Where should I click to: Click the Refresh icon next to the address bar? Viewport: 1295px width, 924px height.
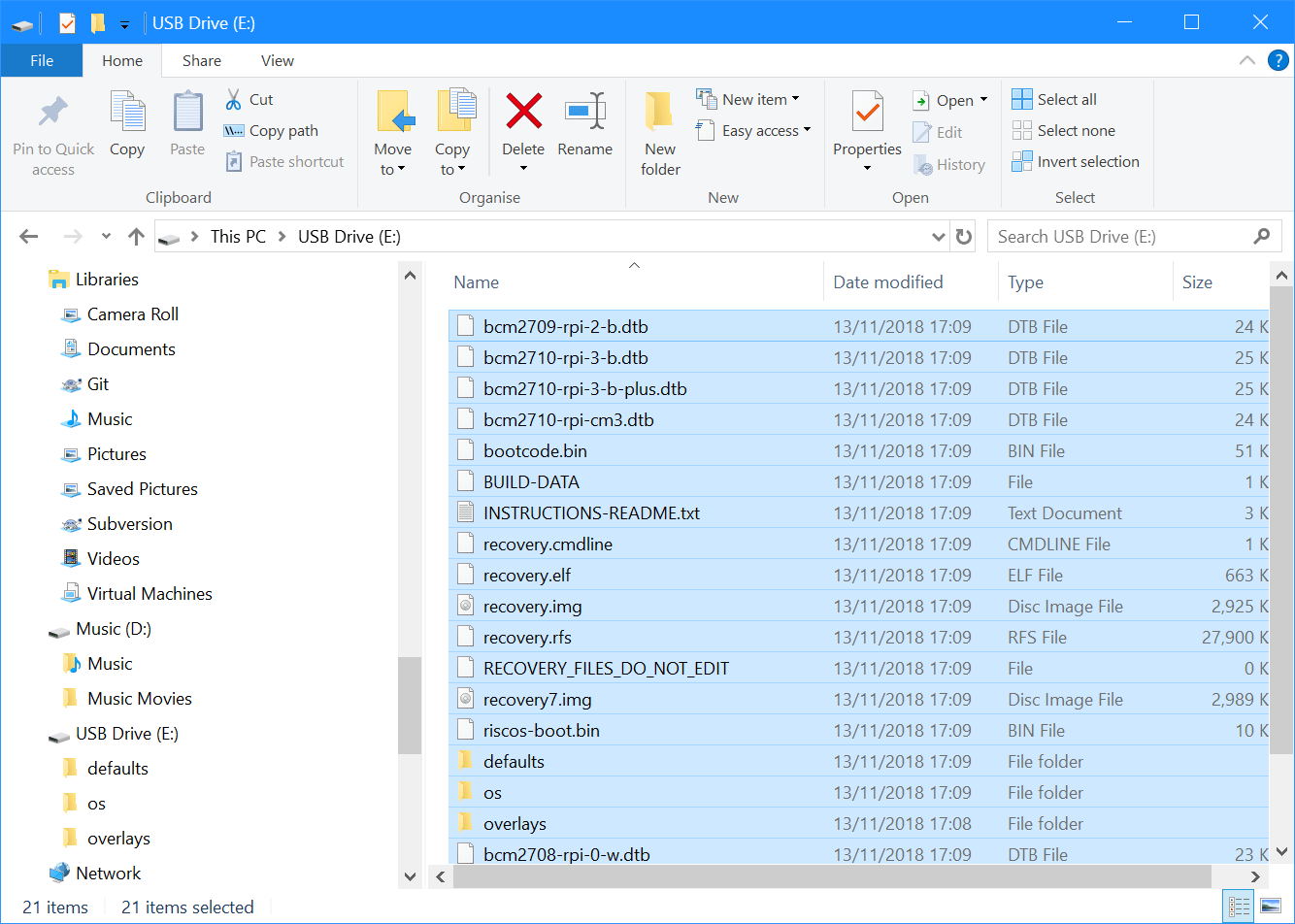coord(963,236)
